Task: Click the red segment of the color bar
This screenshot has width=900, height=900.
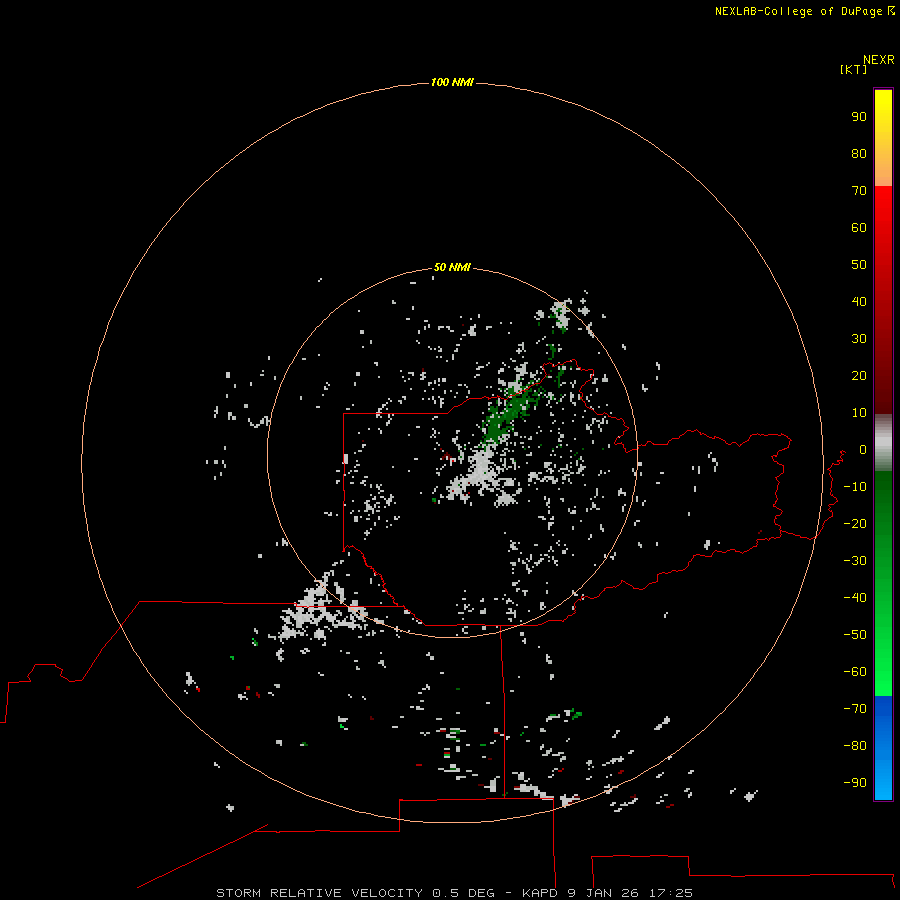Action: click(883, 300)
